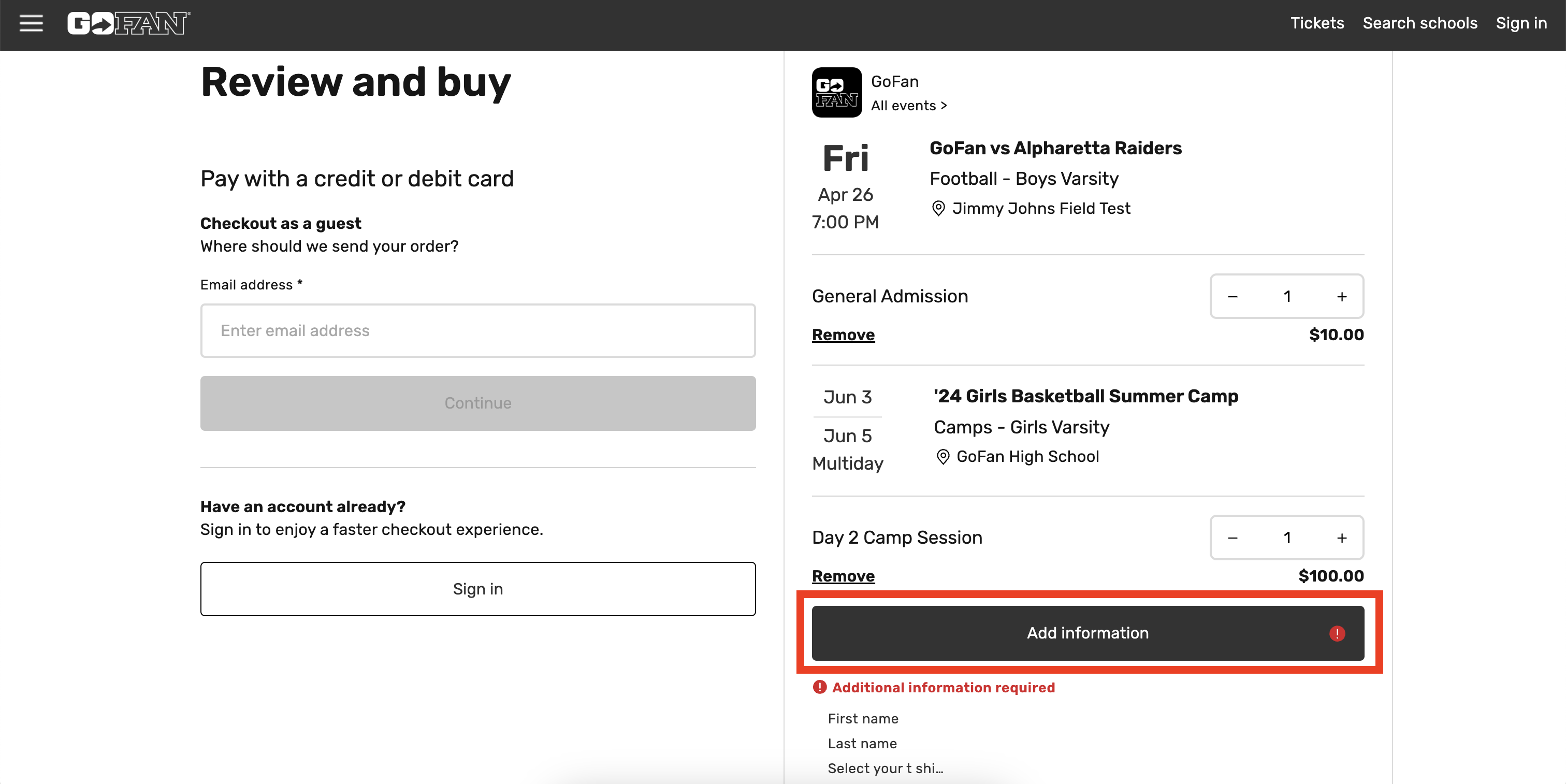Open Tickets in top navigation
Viewport: 1566px width, 784px height.
tap(1317, 23)
